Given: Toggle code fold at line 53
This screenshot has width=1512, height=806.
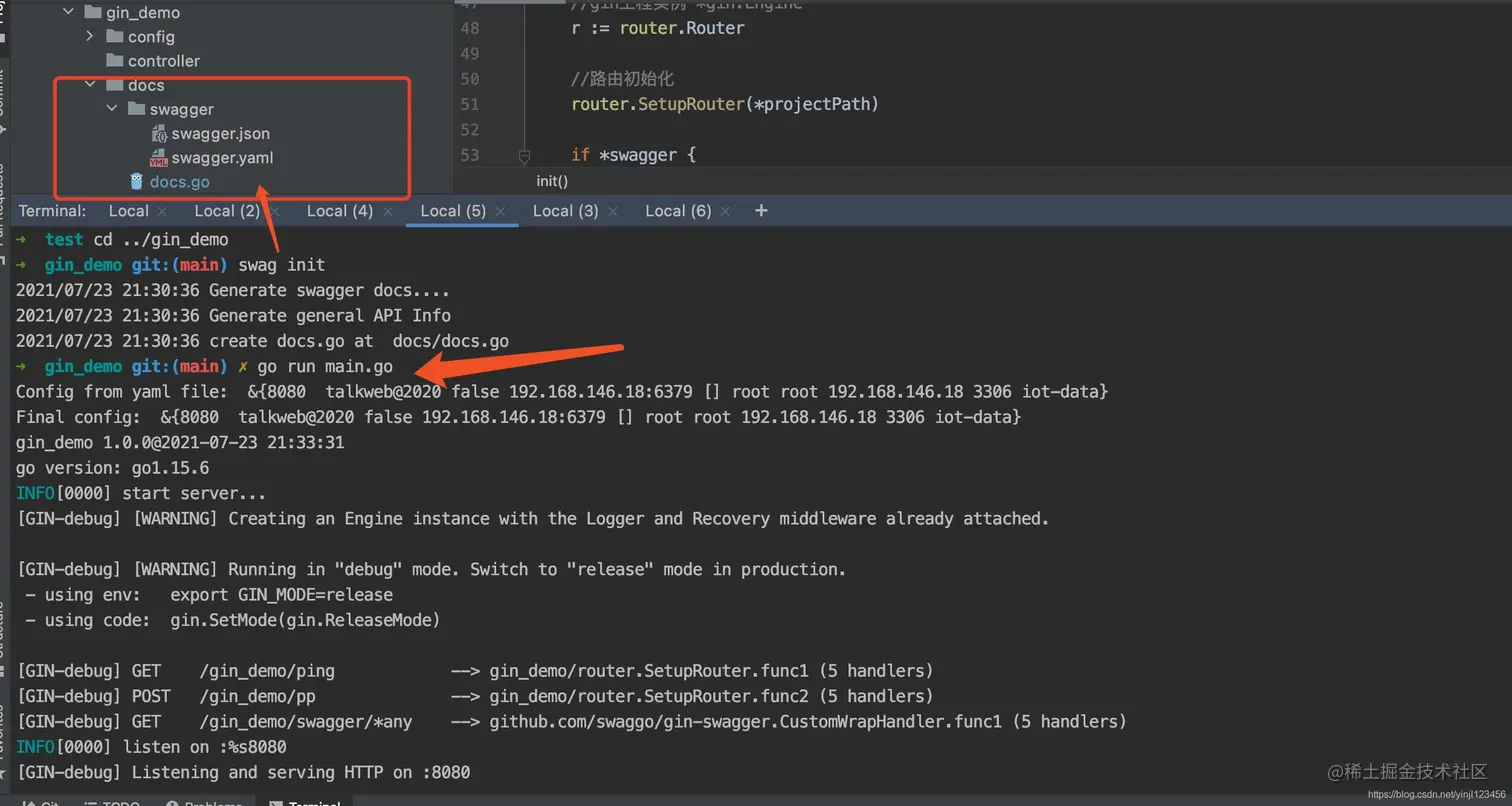Looking at the screenshot, I should tap(524, 156).
